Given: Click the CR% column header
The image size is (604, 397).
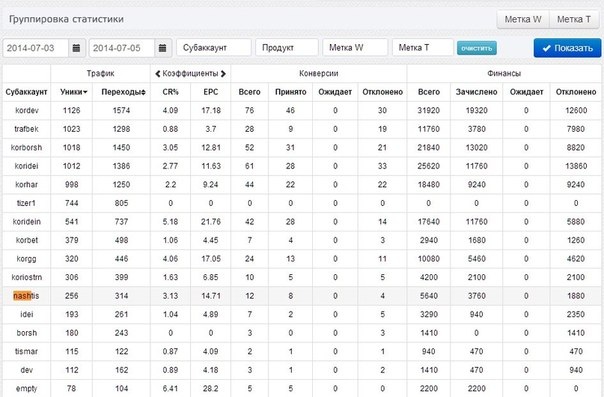Looking at the screenshot, I should pyautogui.click(x=170, y=92).
